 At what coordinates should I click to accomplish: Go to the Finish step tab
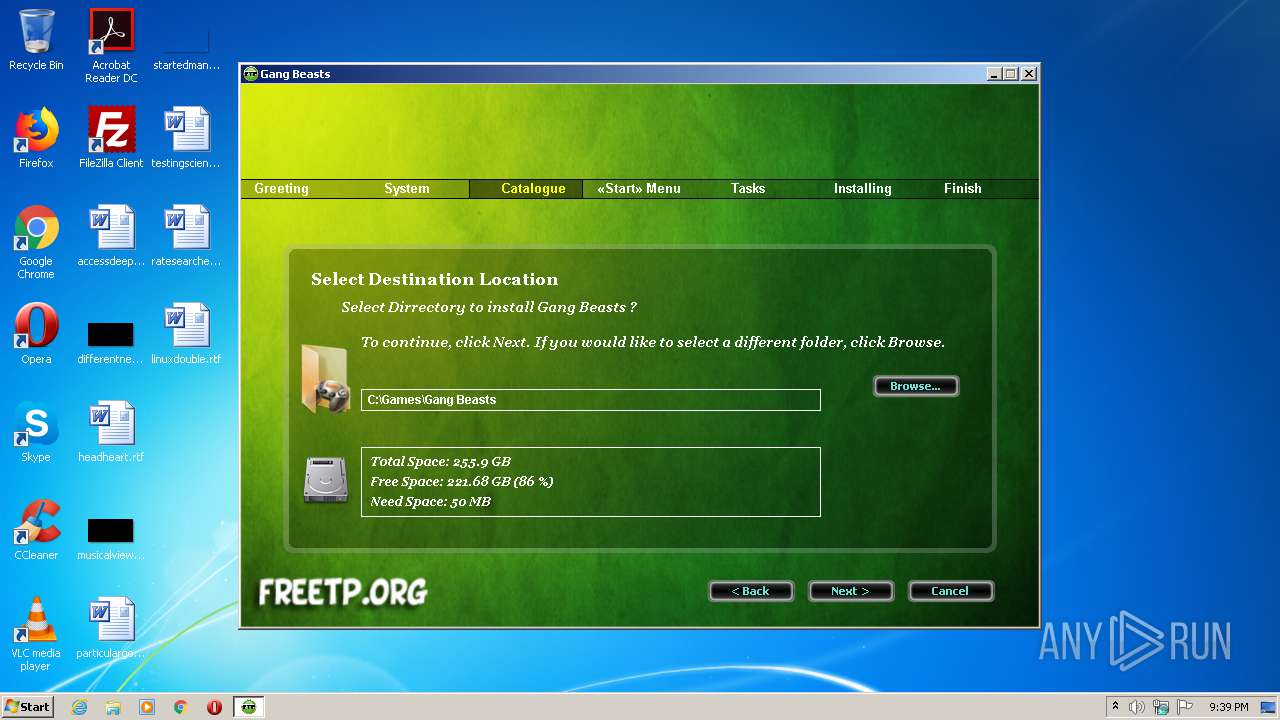click(x=963, y=188)
